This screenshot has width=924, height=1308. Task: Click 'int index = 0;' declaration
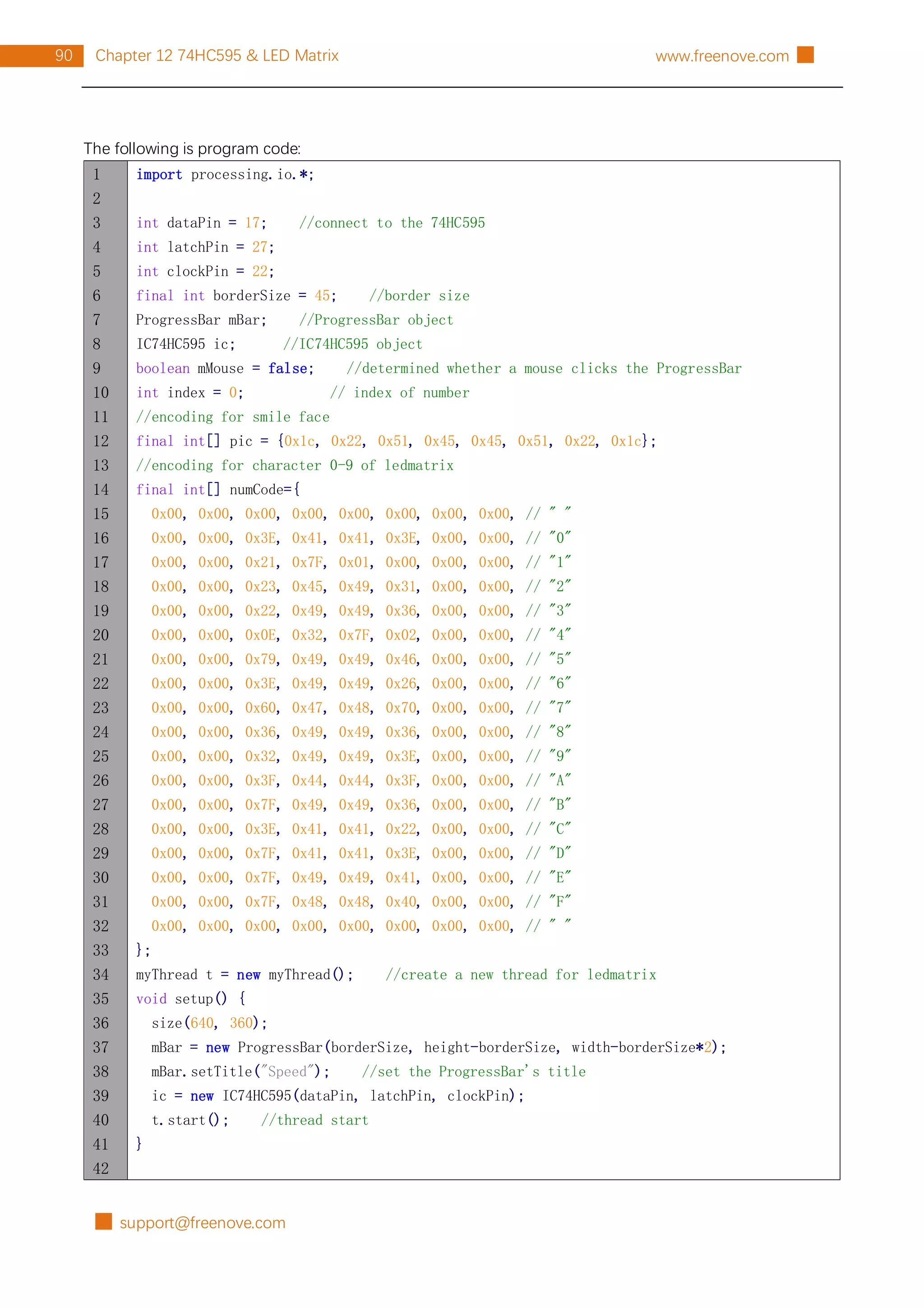coord(189,393)
